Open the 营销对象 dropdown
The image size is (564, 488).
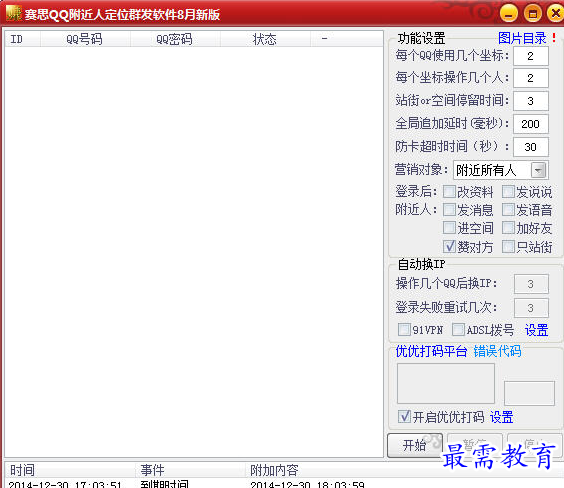tap(538, 170)
